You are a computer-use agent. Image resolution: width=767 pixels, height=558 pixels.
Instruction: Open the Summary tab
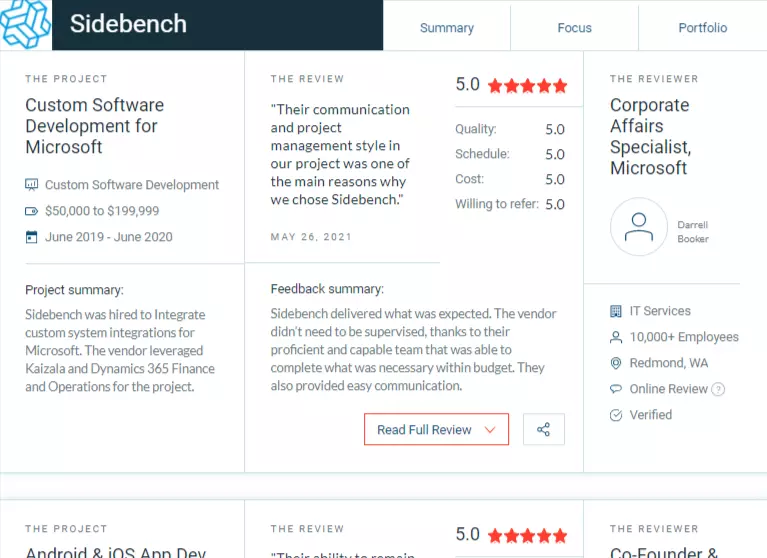coord(447,28)
